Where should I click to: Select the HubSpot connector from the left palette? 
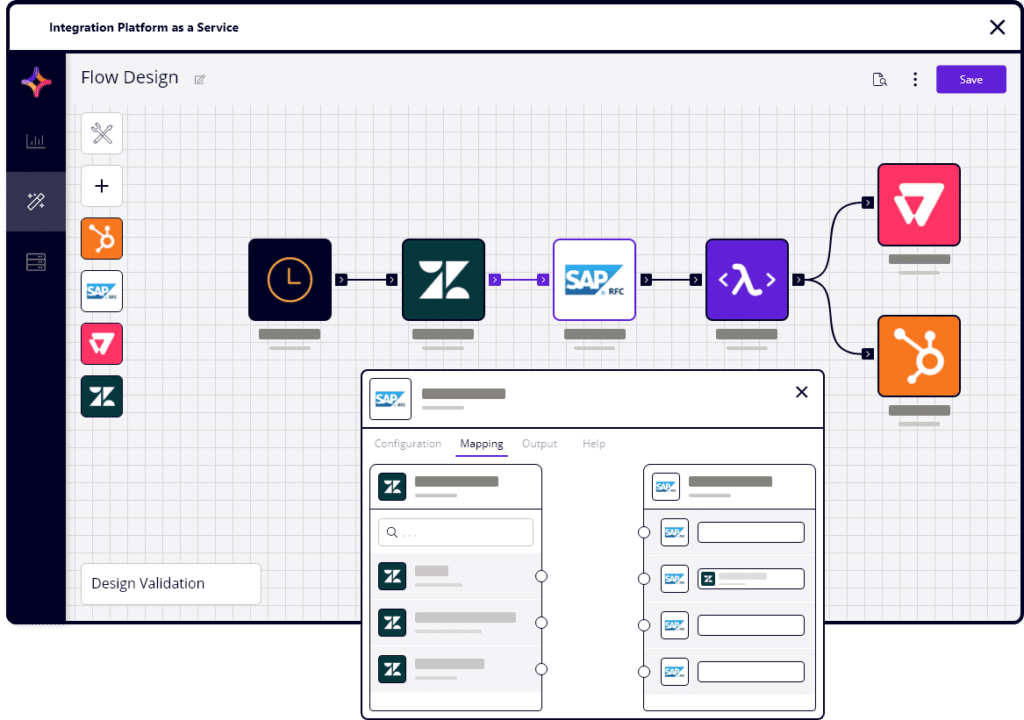101,239
